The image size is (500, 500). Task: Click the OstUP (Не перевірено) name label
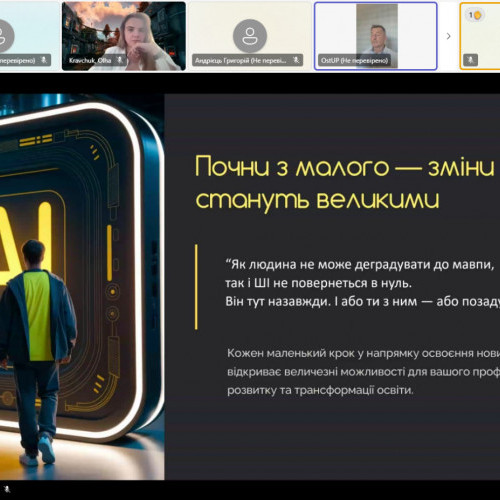coord(354,61)
